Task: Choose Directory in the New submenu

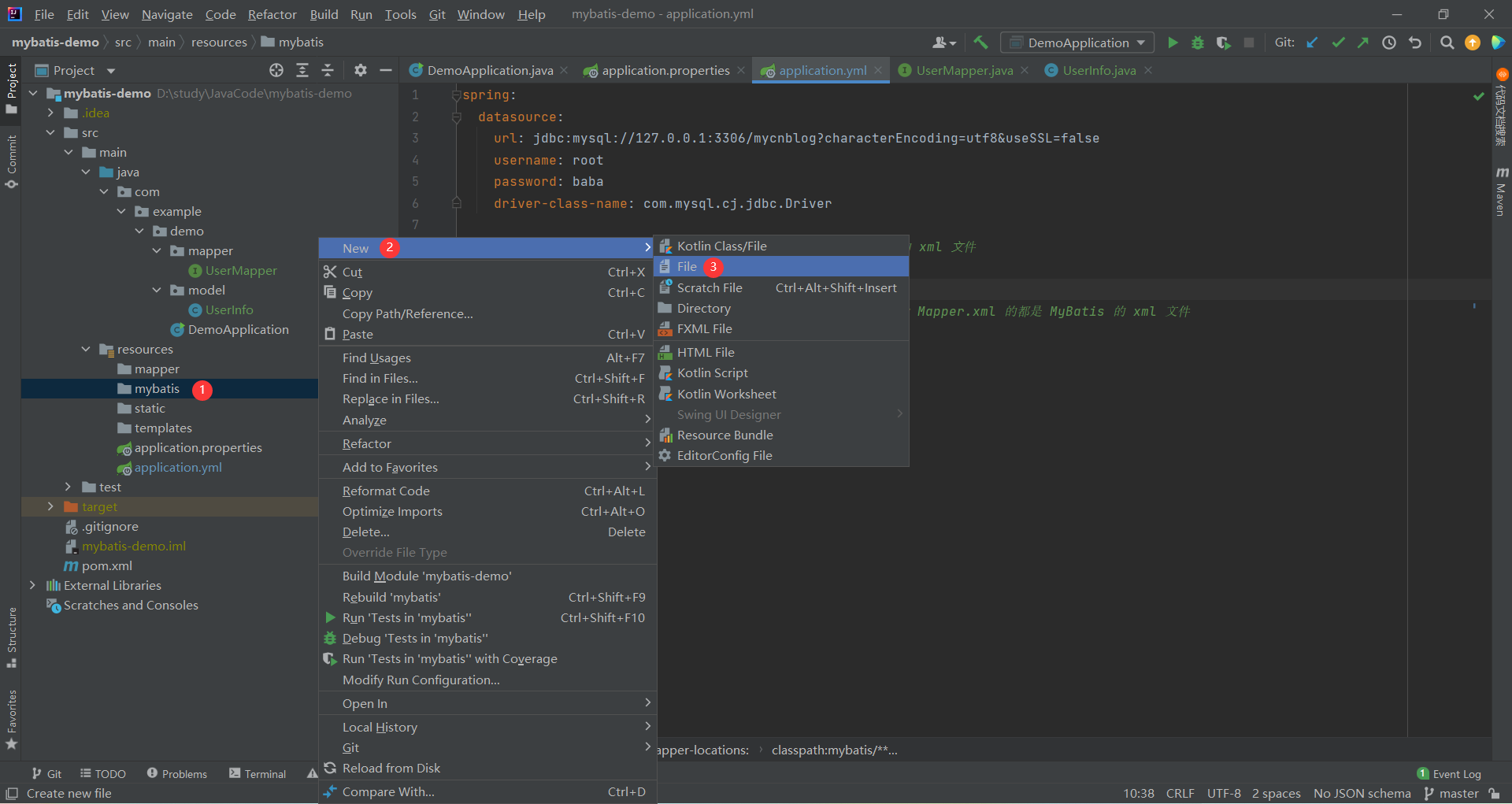Action: point(781,308)
